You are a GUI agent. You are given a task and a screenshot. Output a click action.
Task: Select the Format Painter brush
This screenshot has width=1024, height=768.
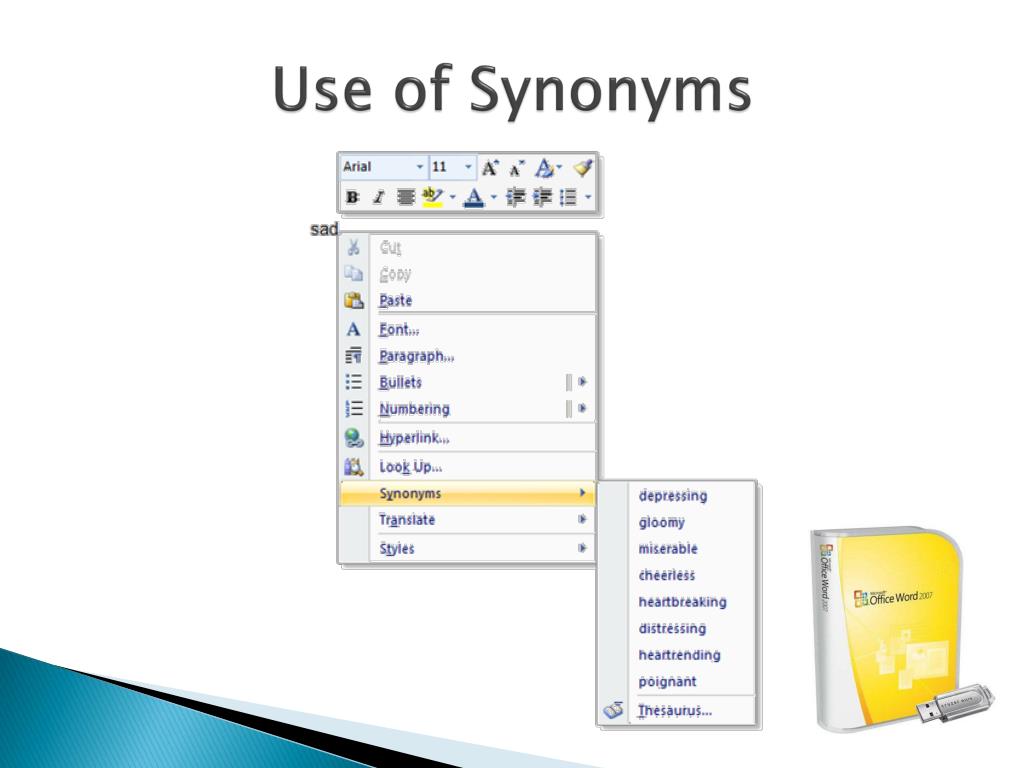(583, 168)
